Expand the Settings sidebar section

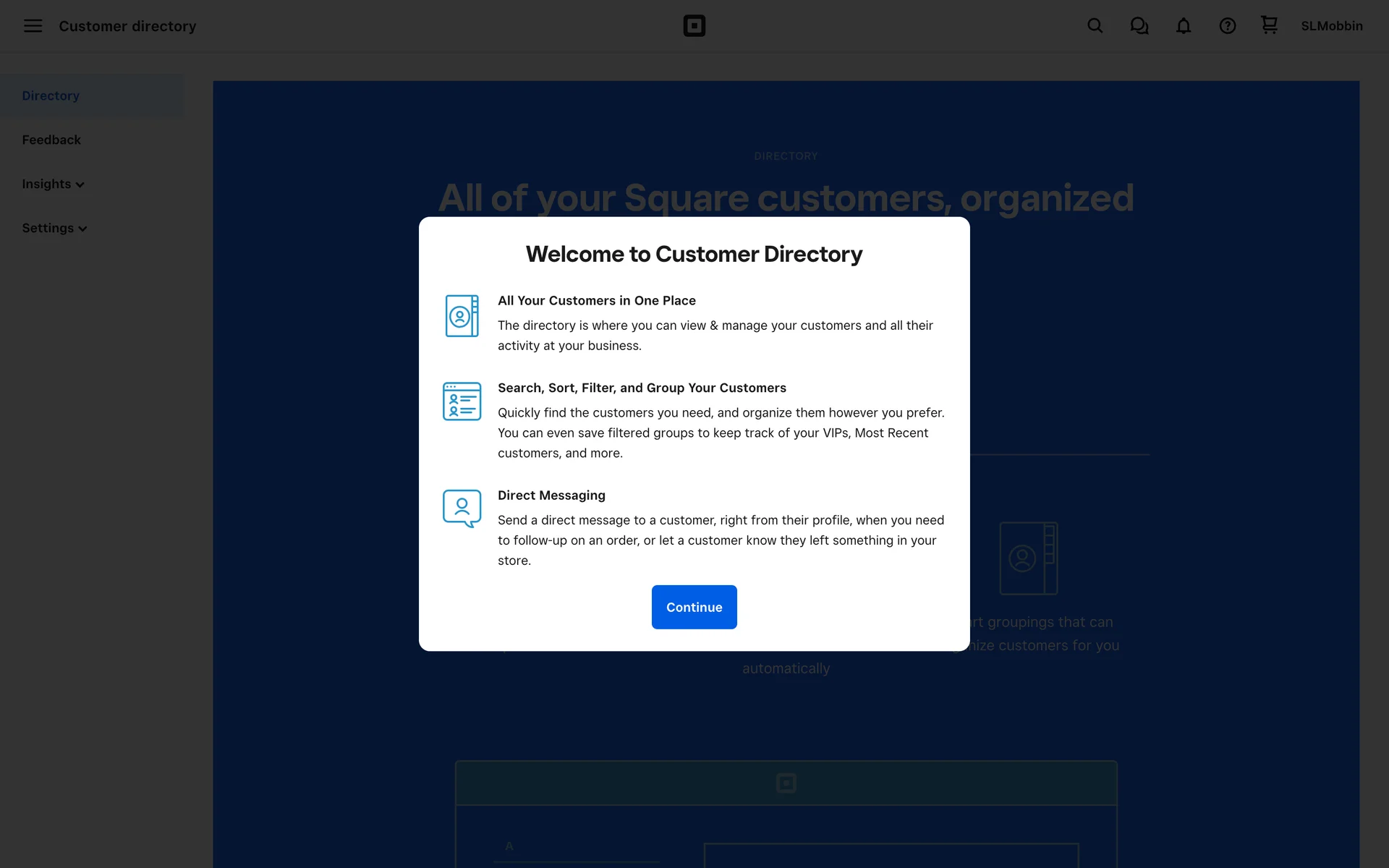[54, 229]
